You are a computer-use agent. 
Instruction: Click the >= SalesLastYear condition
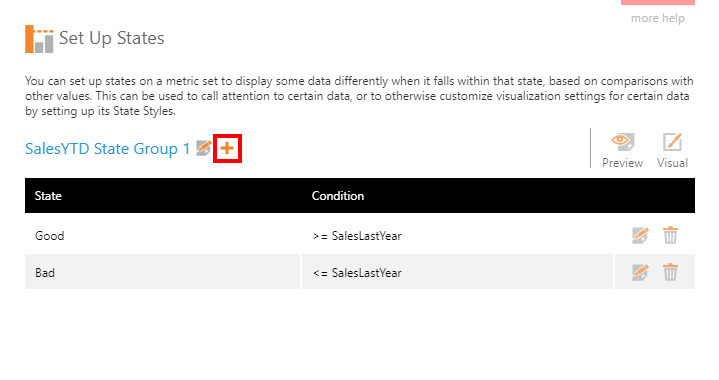pos(357,236)
